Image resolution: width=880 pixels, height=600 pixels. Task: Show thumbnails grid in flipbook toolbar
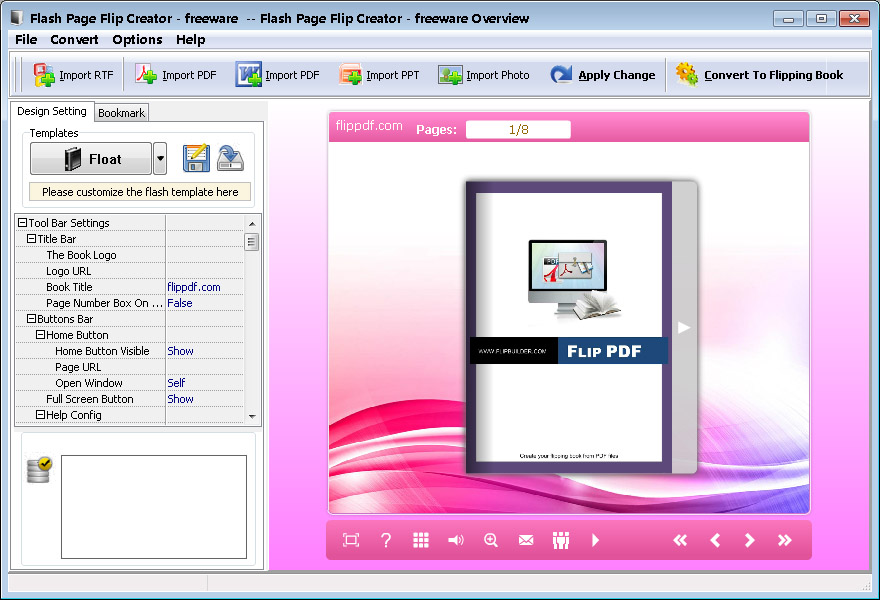[421, 540]
